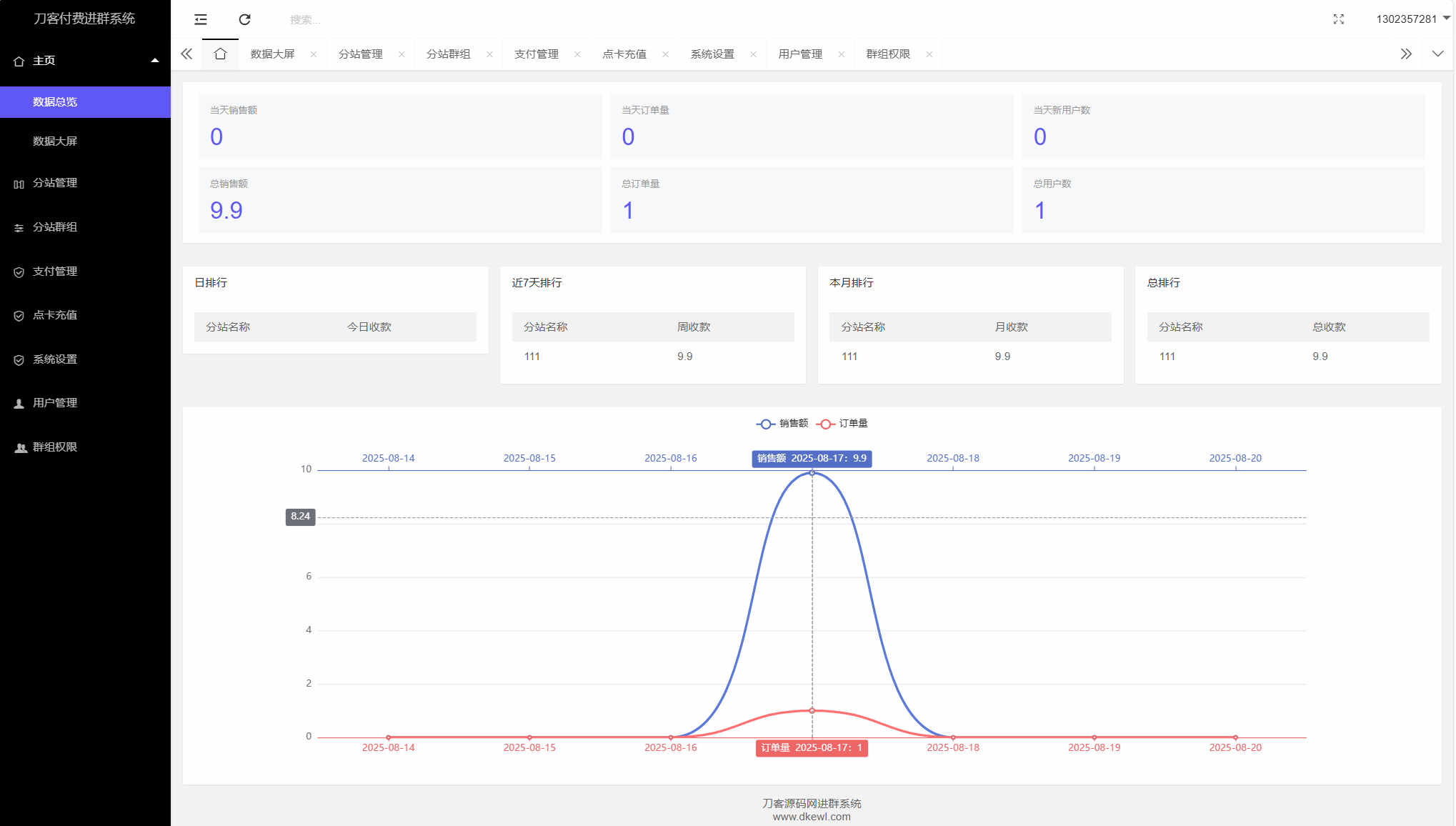
Task: Expand hidden tabs with the double-arrow chevron
Action: (1406, 53)
